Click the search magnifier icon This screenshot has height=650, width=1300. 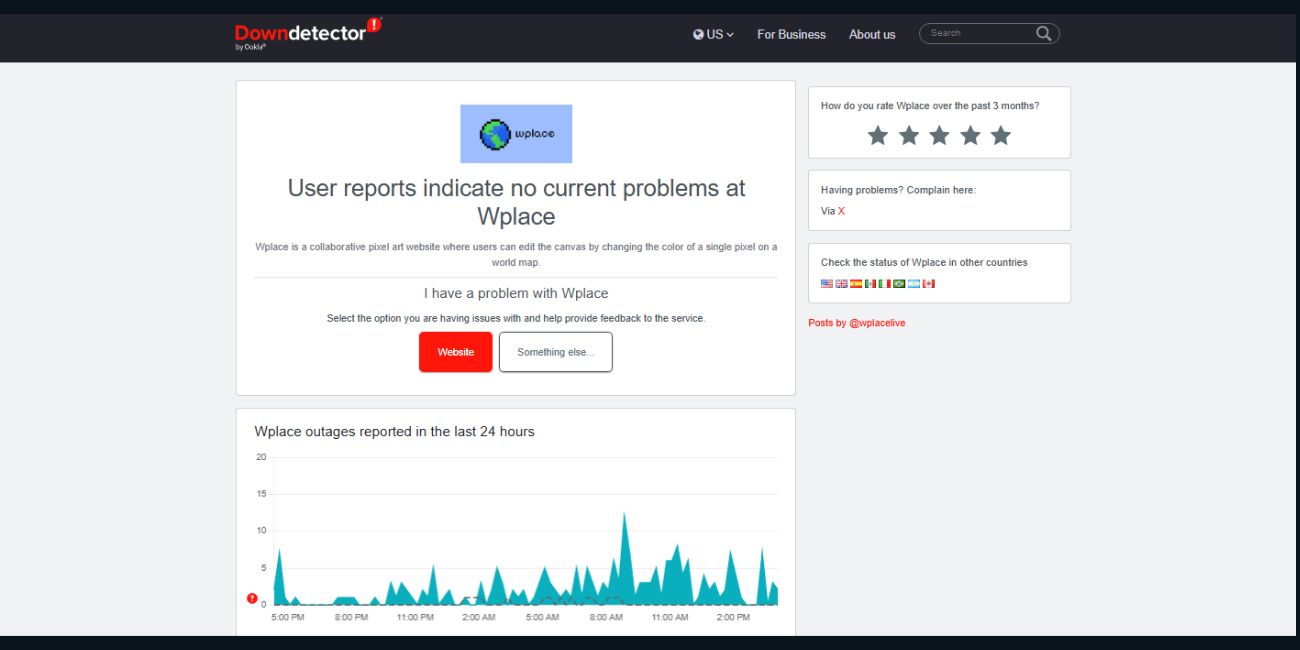[x=1043, y=33]
